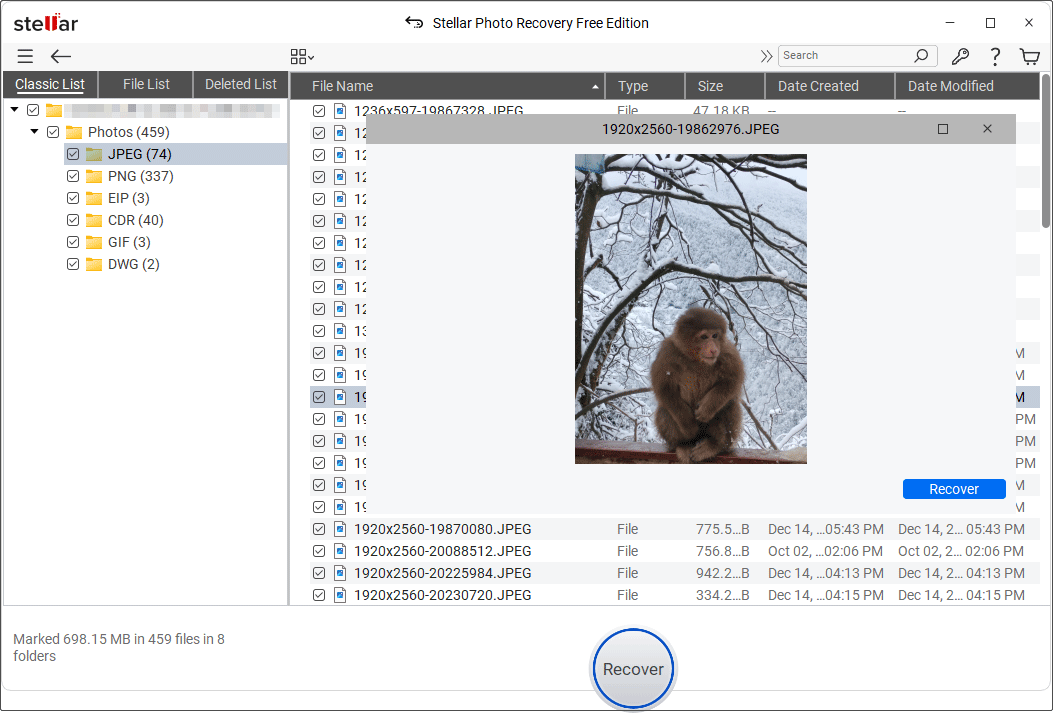Uncheck 1920x2560-19870080.JPEG checkbox
This screenshot has width=1055, height=713.
coord(319,529)
